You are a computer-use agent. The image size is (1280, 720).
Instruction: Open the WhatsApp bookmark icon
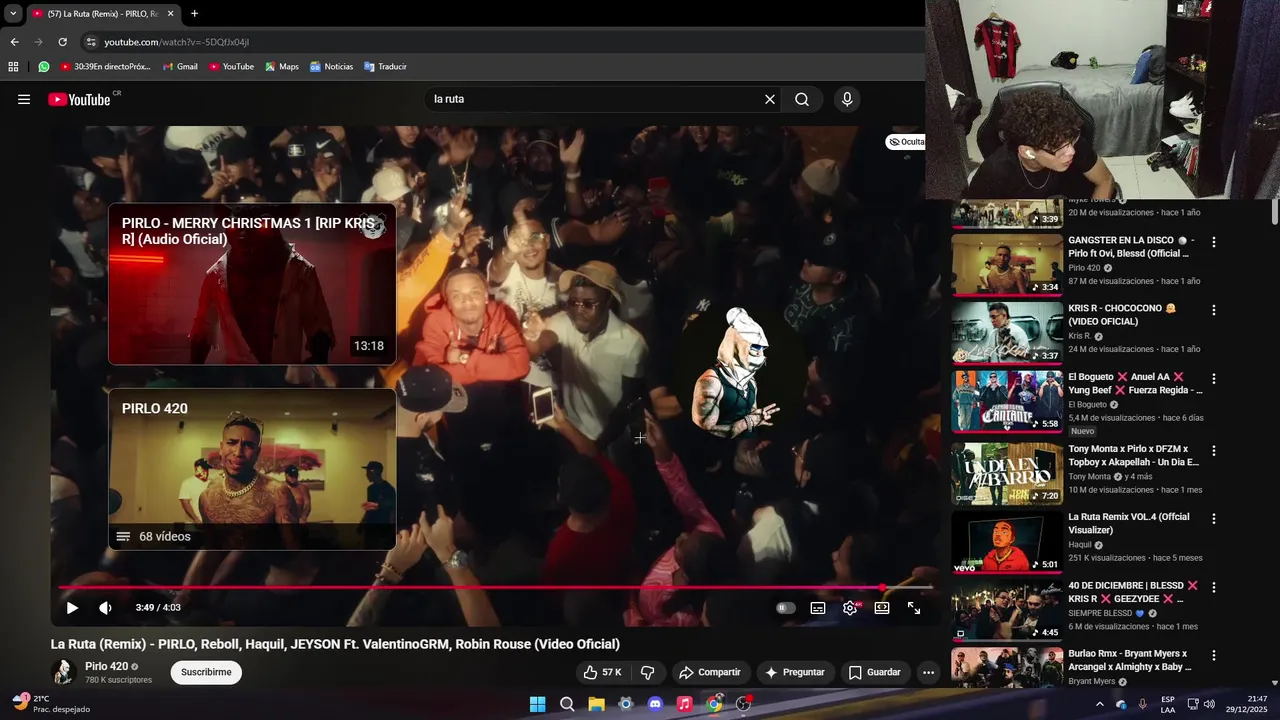pos(44,67)
